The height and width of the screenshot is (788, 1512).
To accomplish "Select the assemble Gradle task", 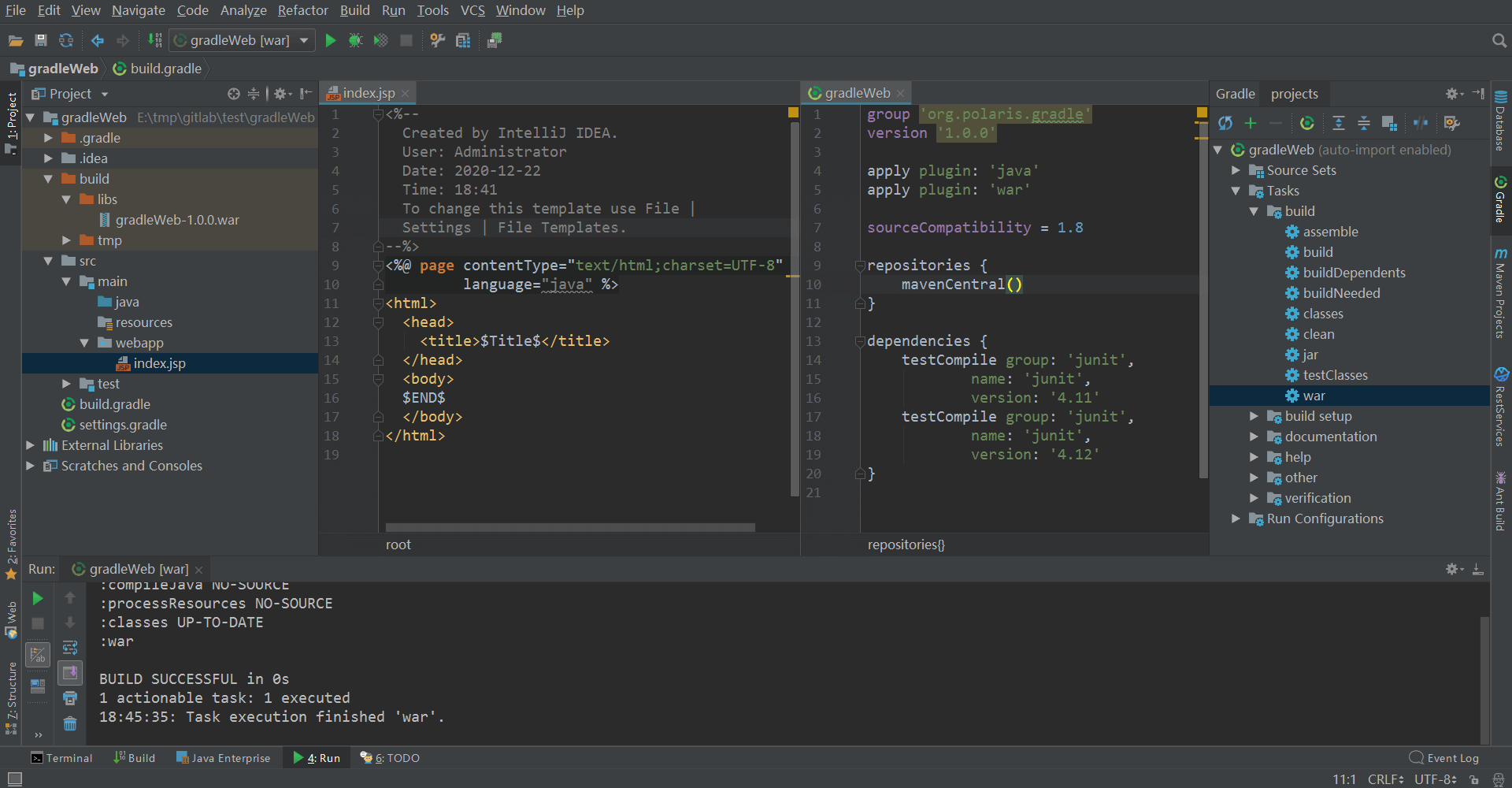I will tap(1330, 232).
